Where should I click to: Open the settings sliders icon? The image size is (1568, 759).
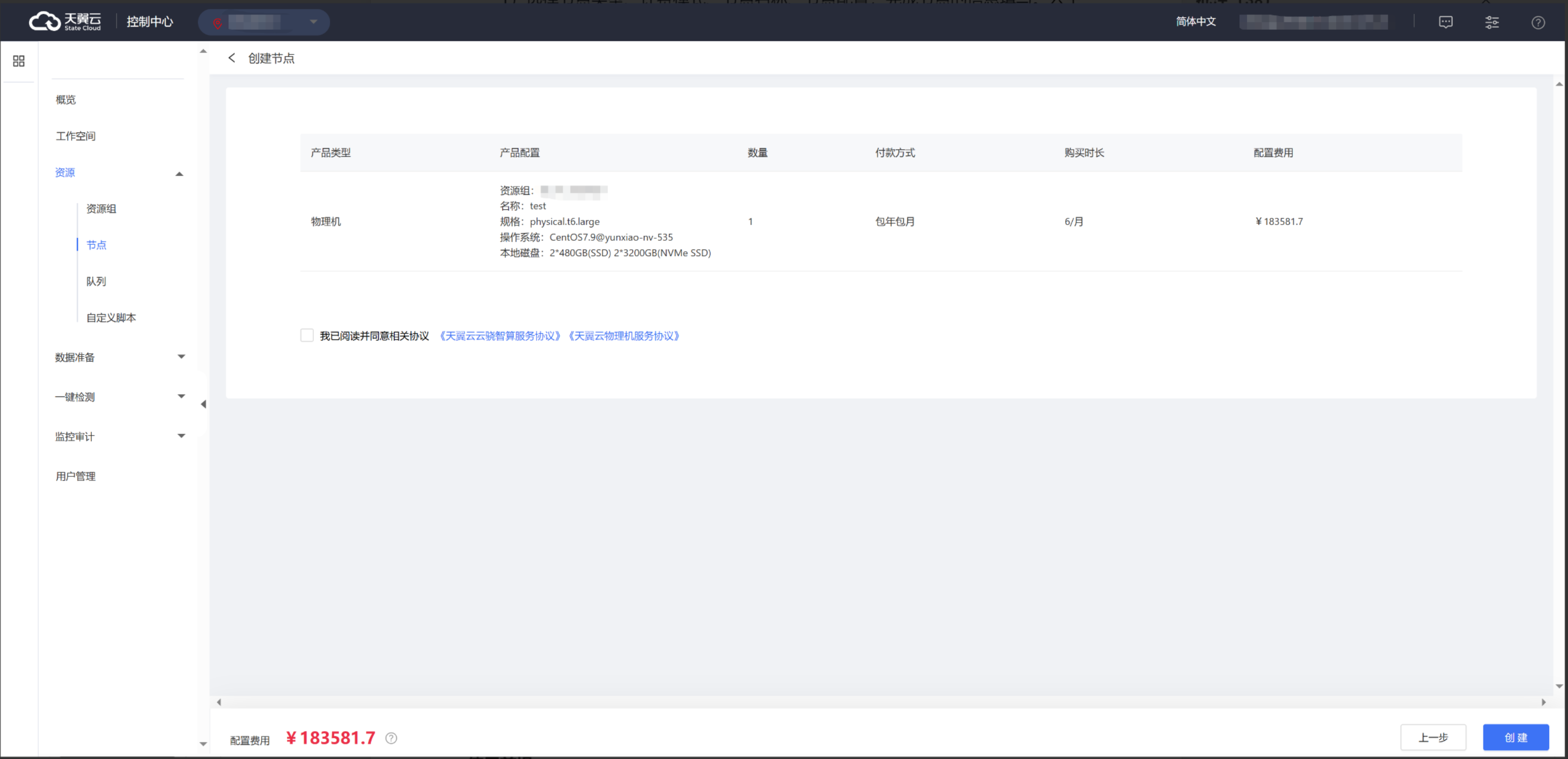coord(1492,22)
